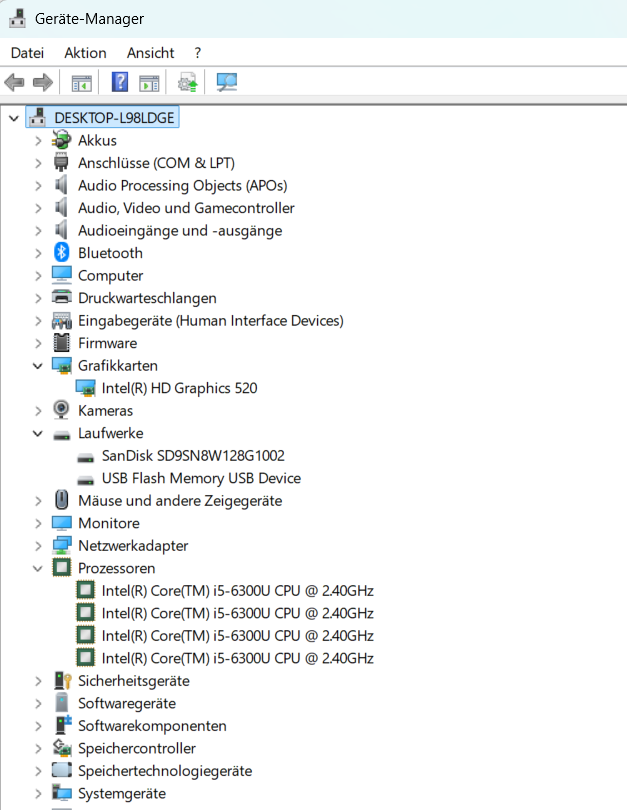Screen dimensions: 627x810
Task: Click the Forward arrow toolbar icon
Action: pos(42,82)
